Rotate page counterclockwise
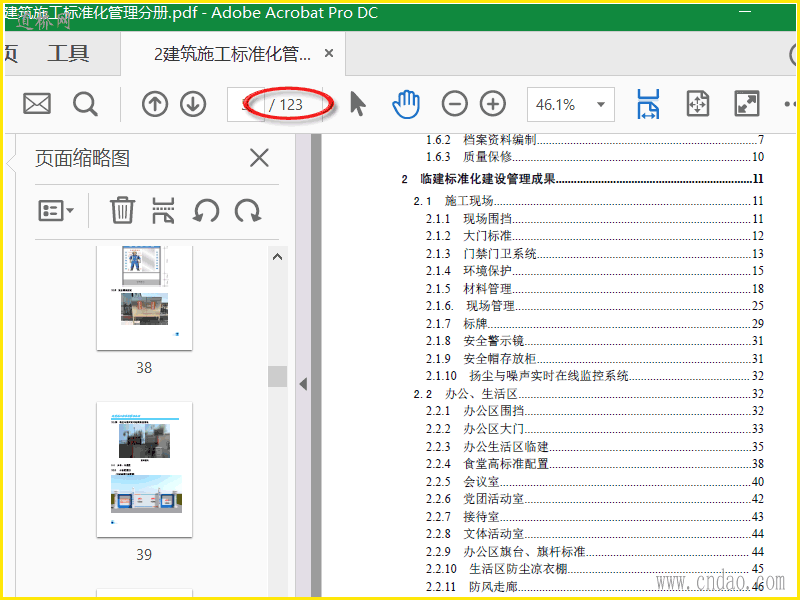The width and height of the screenshot is (800, 600). tap(206, 210)
